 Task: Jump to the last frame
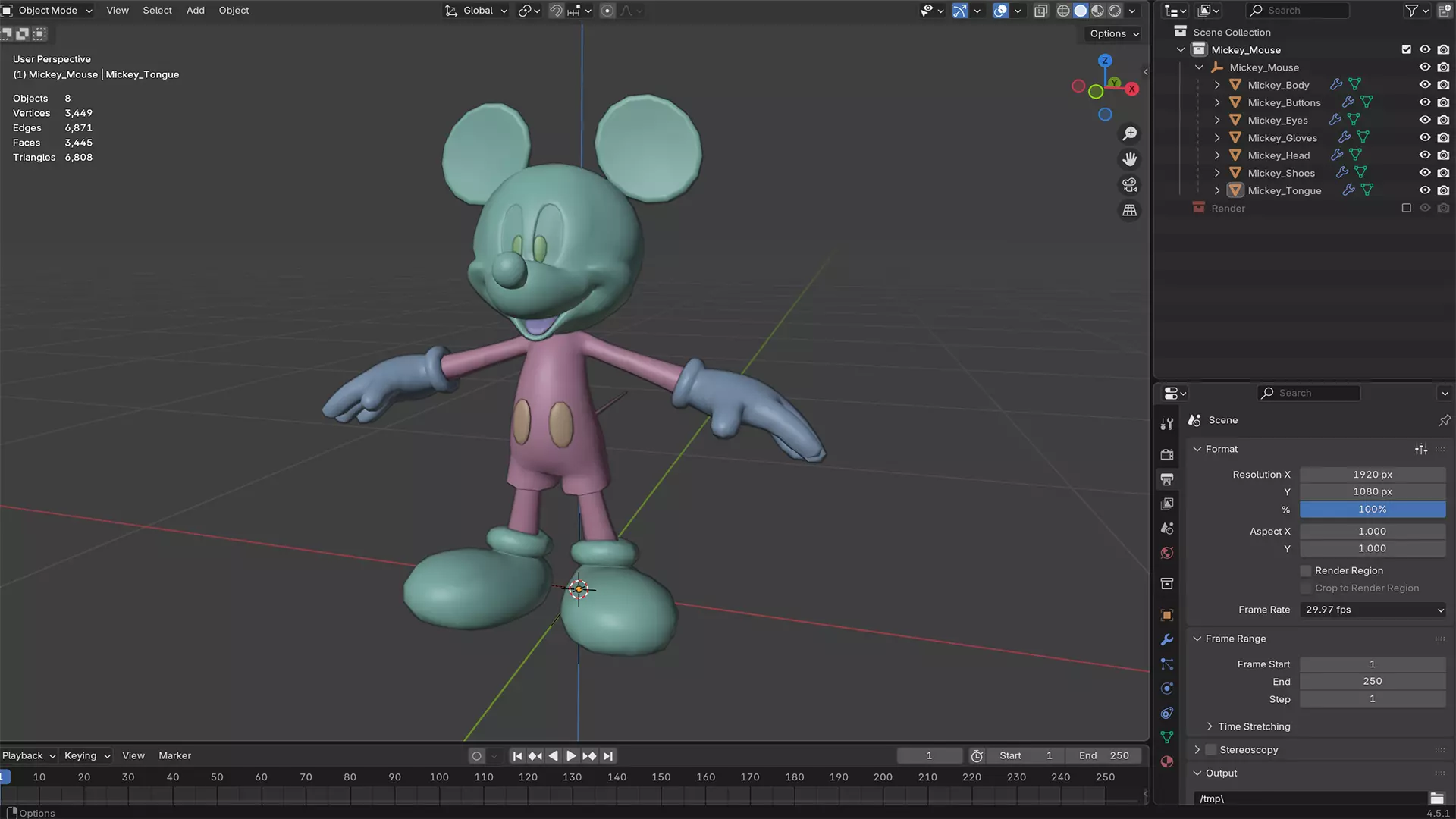pos(608,756)
